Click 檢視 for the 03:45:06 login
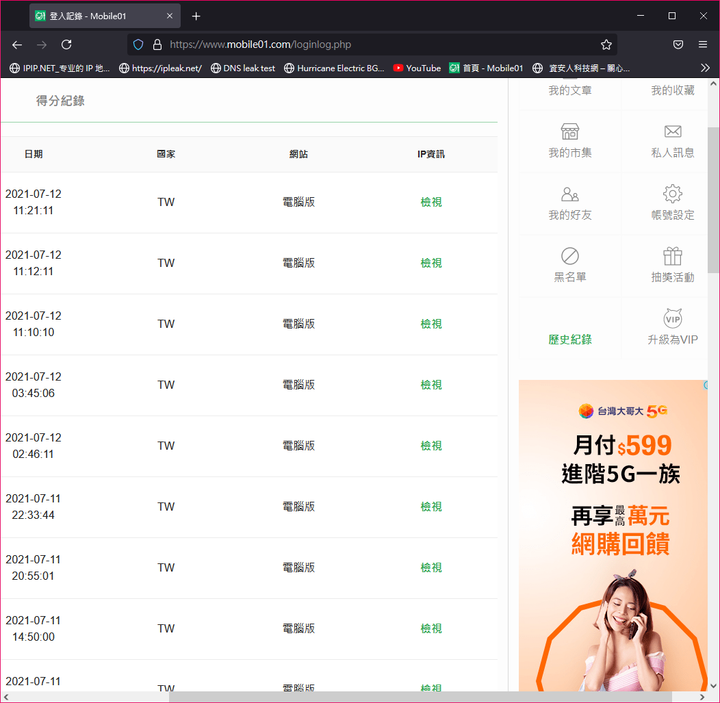Screen dimensions: 720x703 coord(431,385)
